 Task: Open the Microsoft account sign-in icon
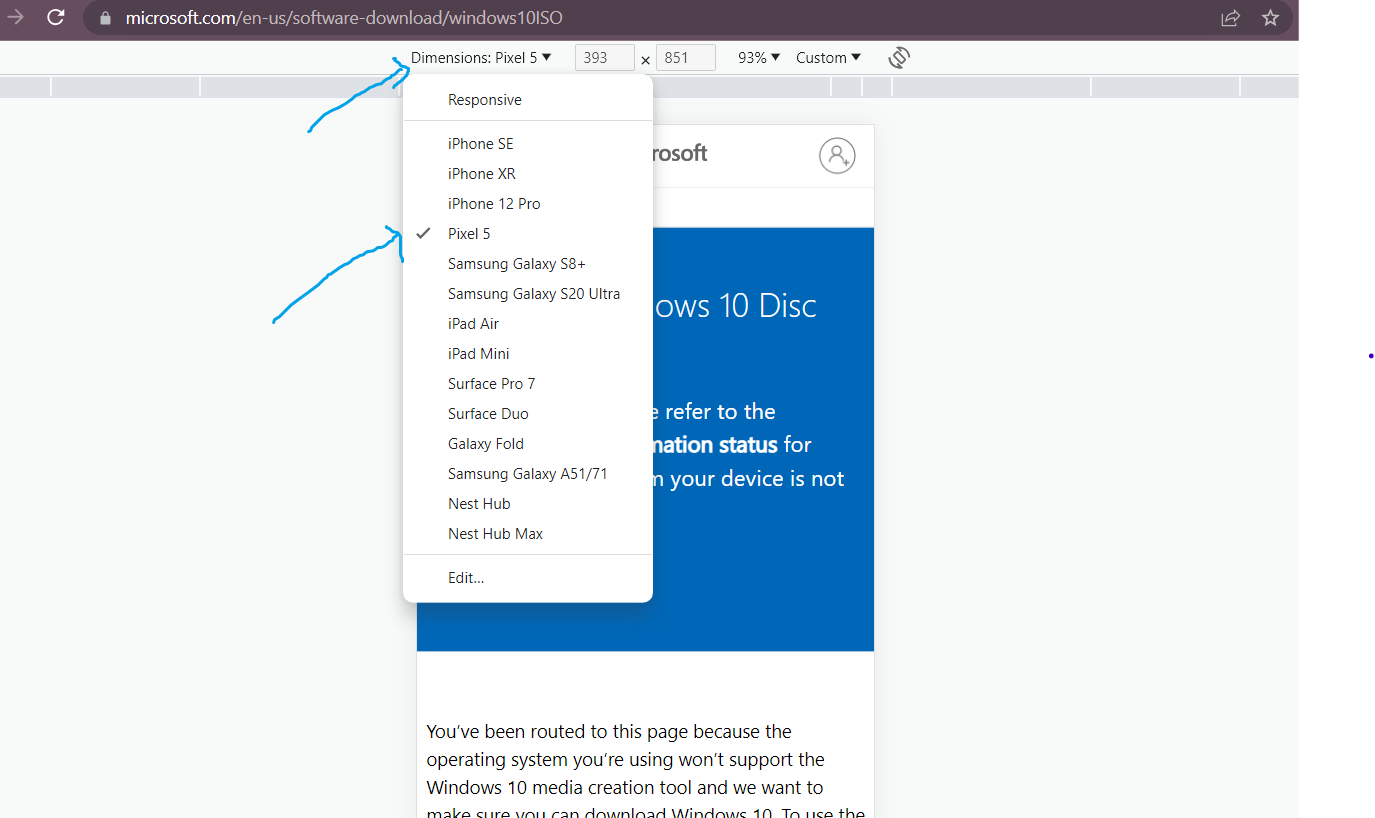click(x=837, y=156)
